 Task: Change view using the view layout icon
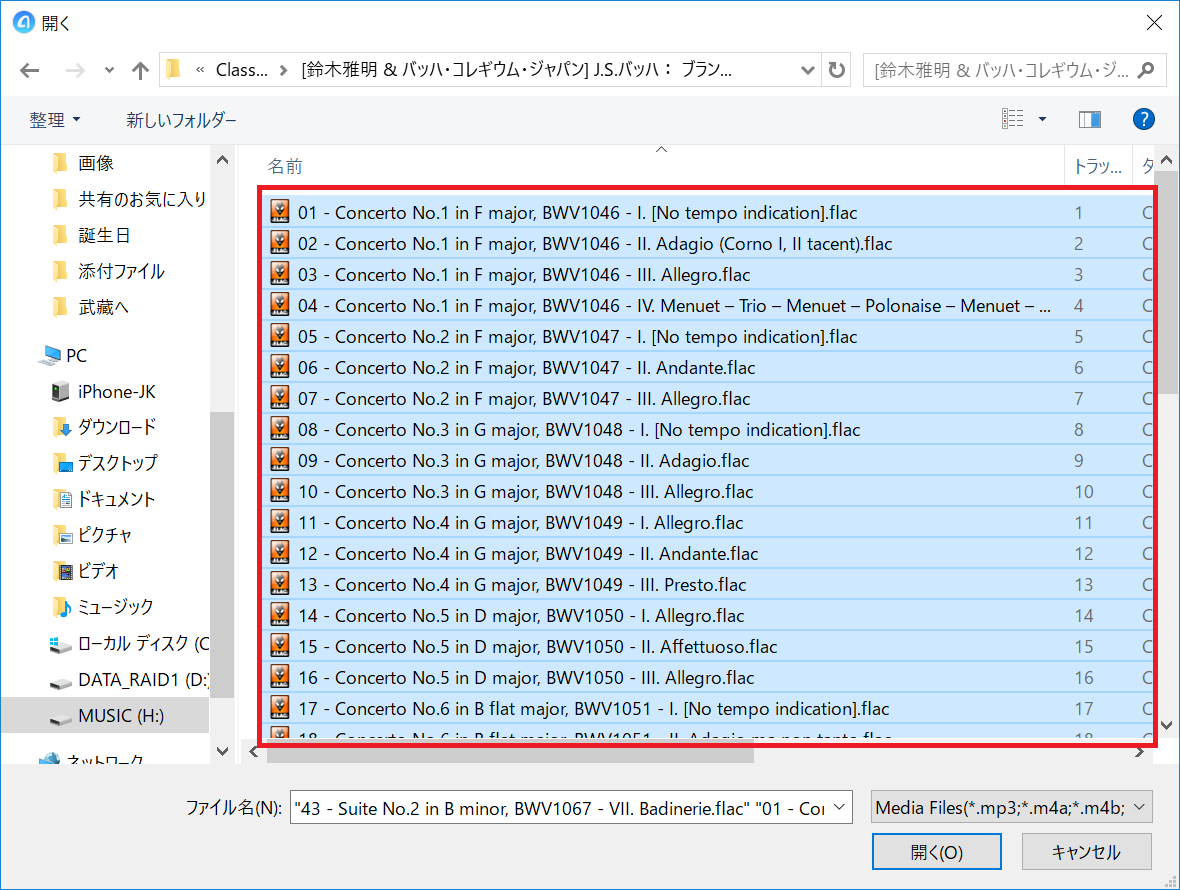click(1012, 119)
